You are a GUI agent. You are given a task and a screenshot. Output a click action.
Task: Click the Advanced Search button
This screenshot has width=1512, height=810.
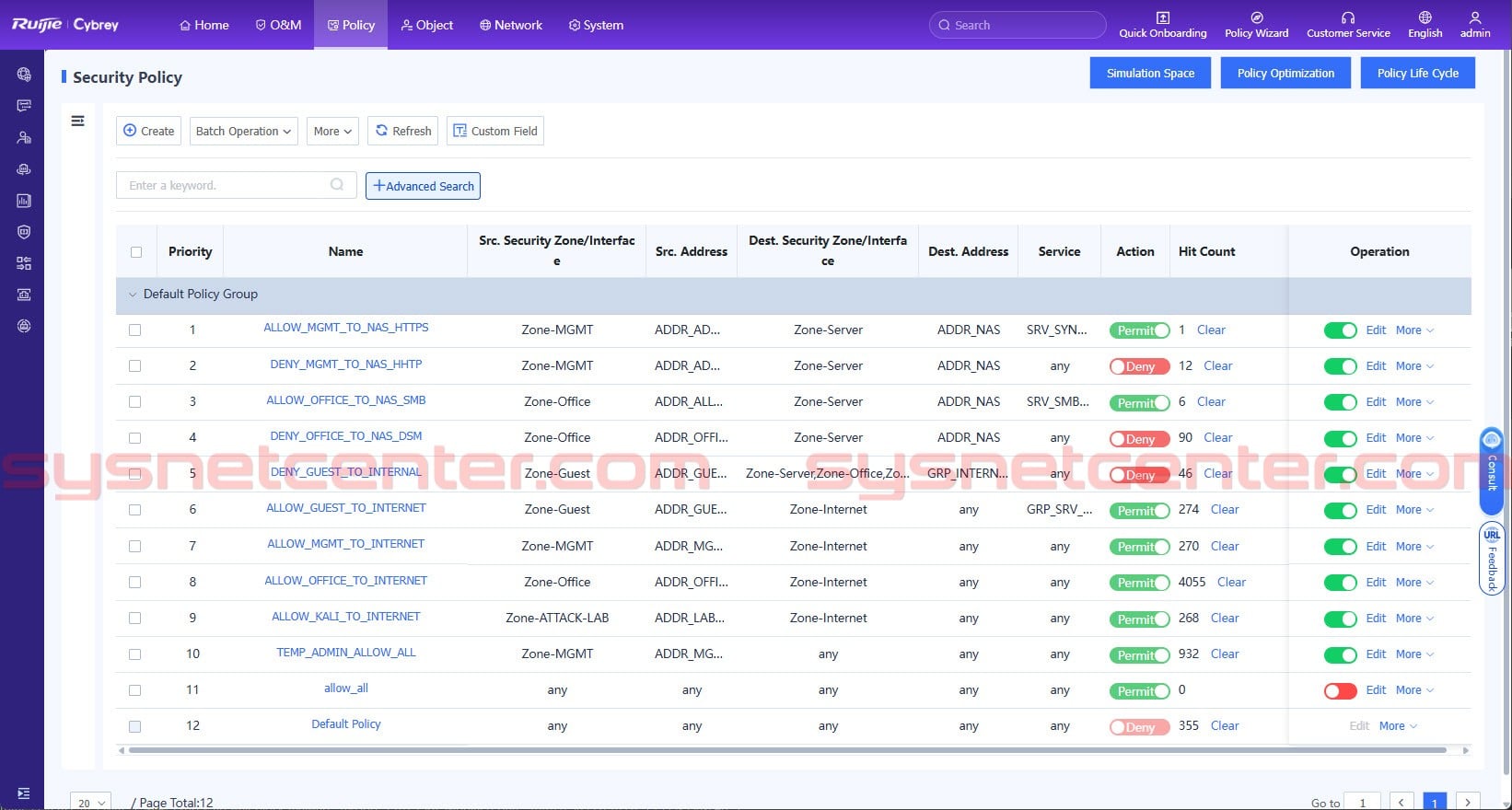pos(424,186)
